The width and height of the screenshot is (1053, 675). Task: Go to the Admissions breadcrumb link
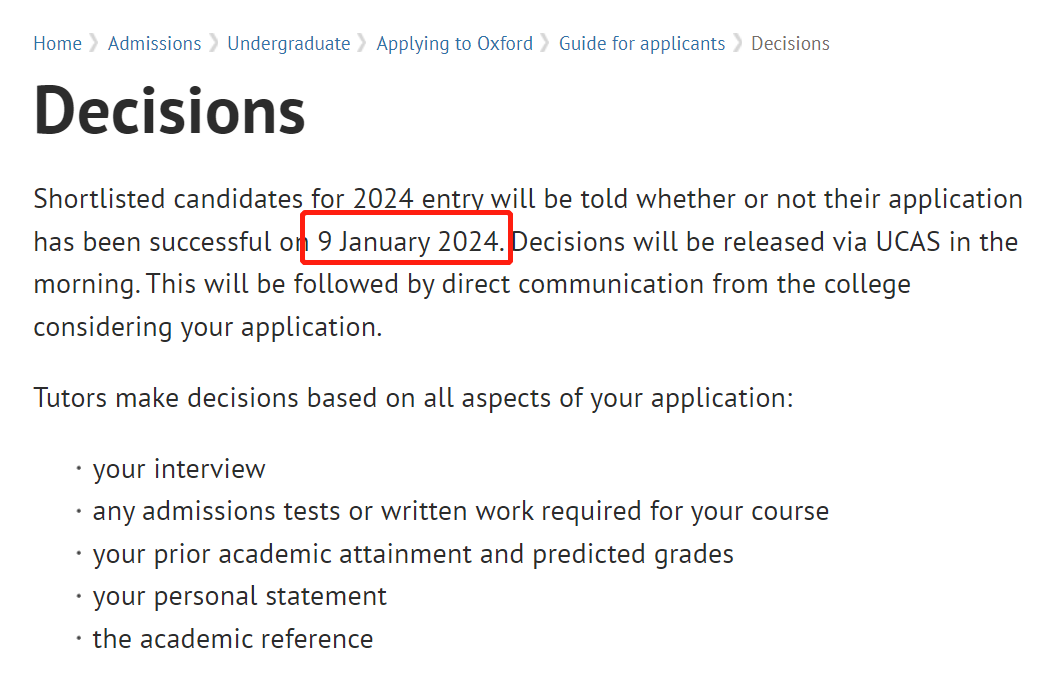point(154,44)
